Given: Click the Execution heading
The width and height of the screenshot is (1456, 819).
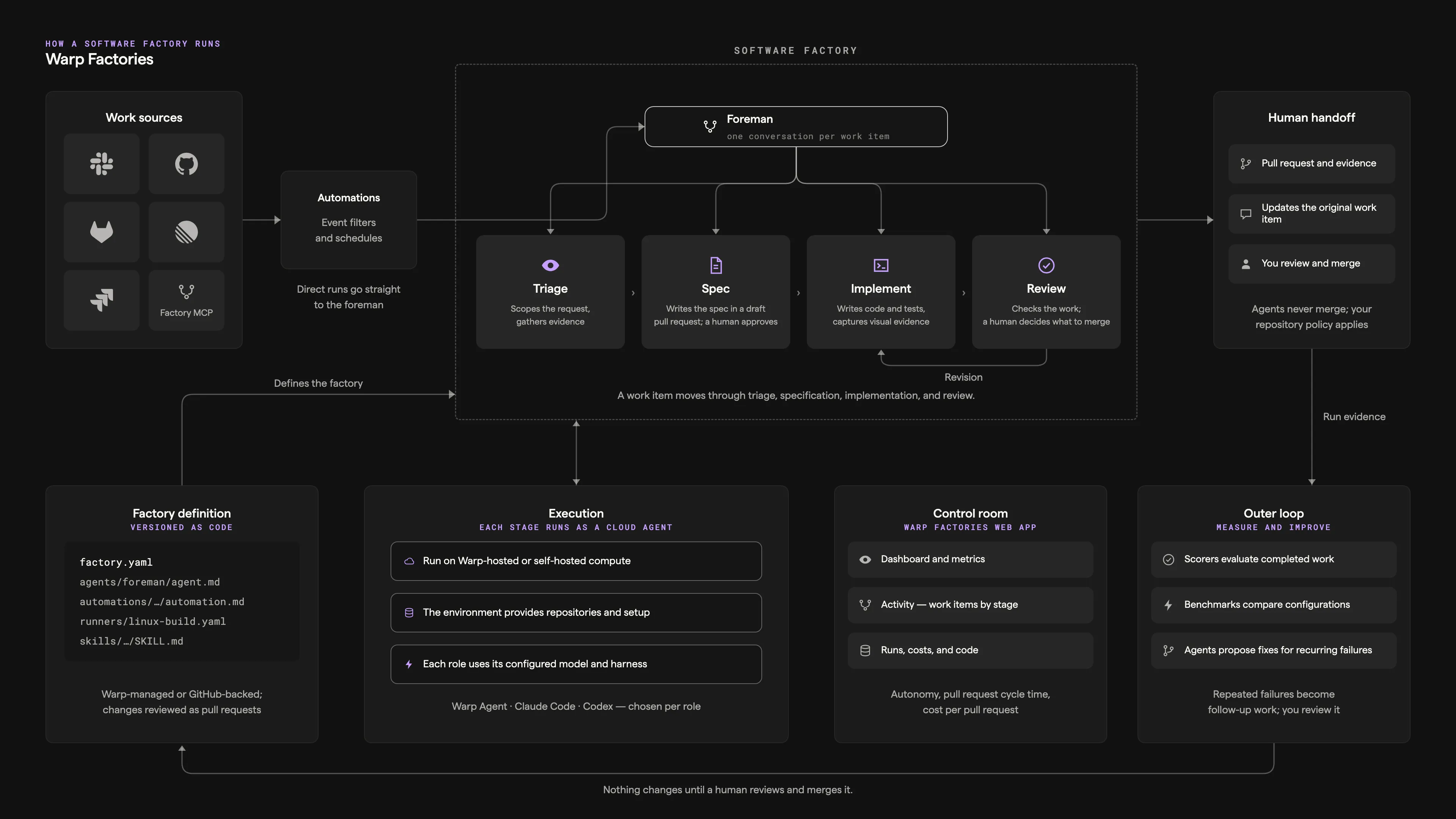Looking at the screenshot, I should click(x=576, y=514).
